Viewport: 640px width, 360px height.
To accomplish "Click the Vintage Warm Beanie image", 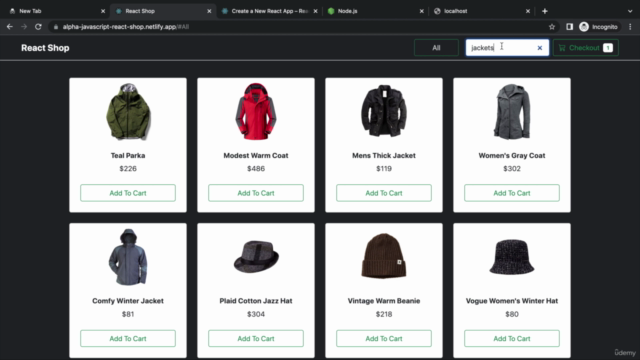I will coord(384,256).
